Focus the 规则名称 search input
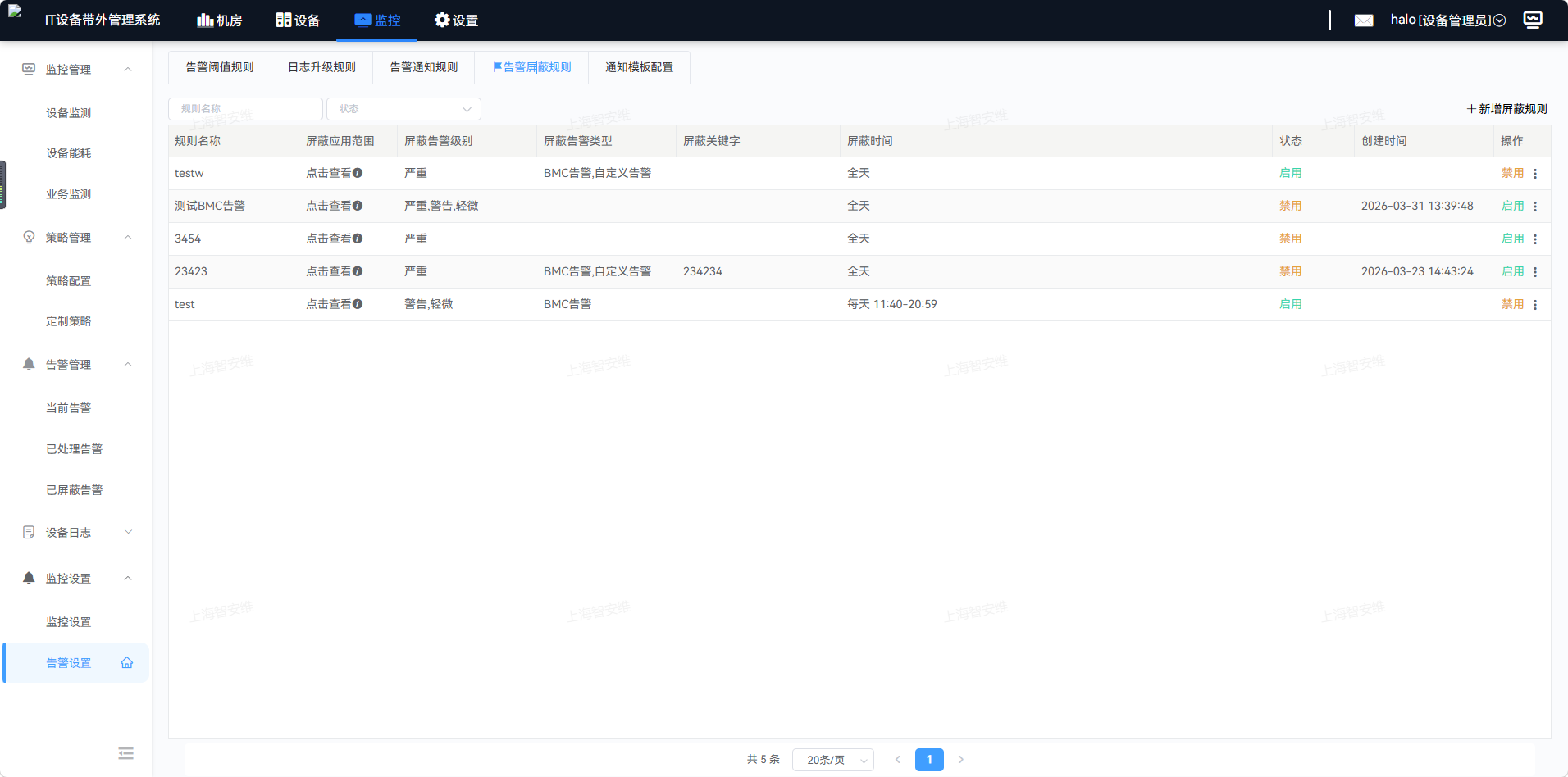The height and width of the screenshot is (777, 1568). point(245,109)
